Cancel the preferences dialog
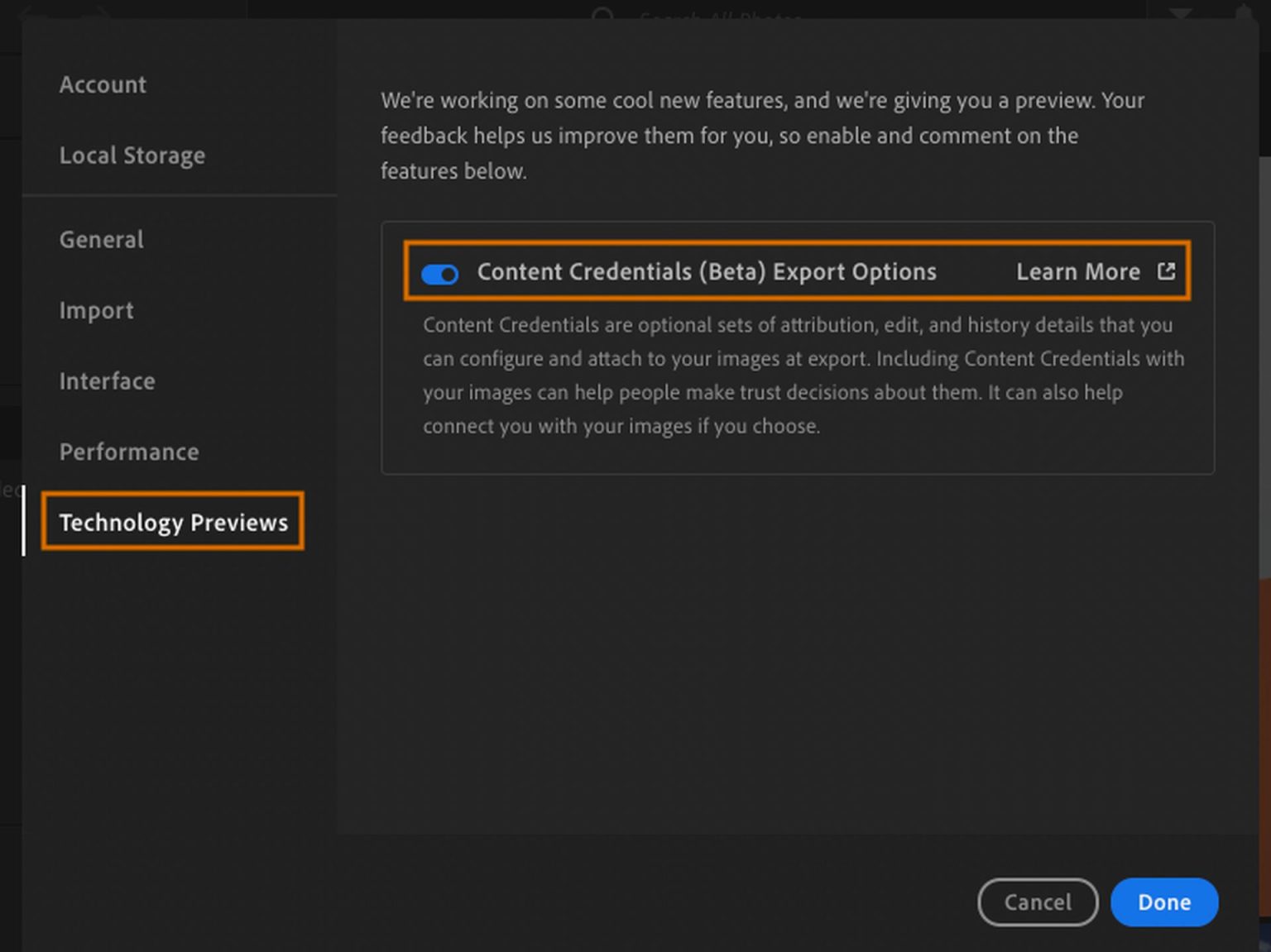 pyautogui.click(x=1038, y=902)
